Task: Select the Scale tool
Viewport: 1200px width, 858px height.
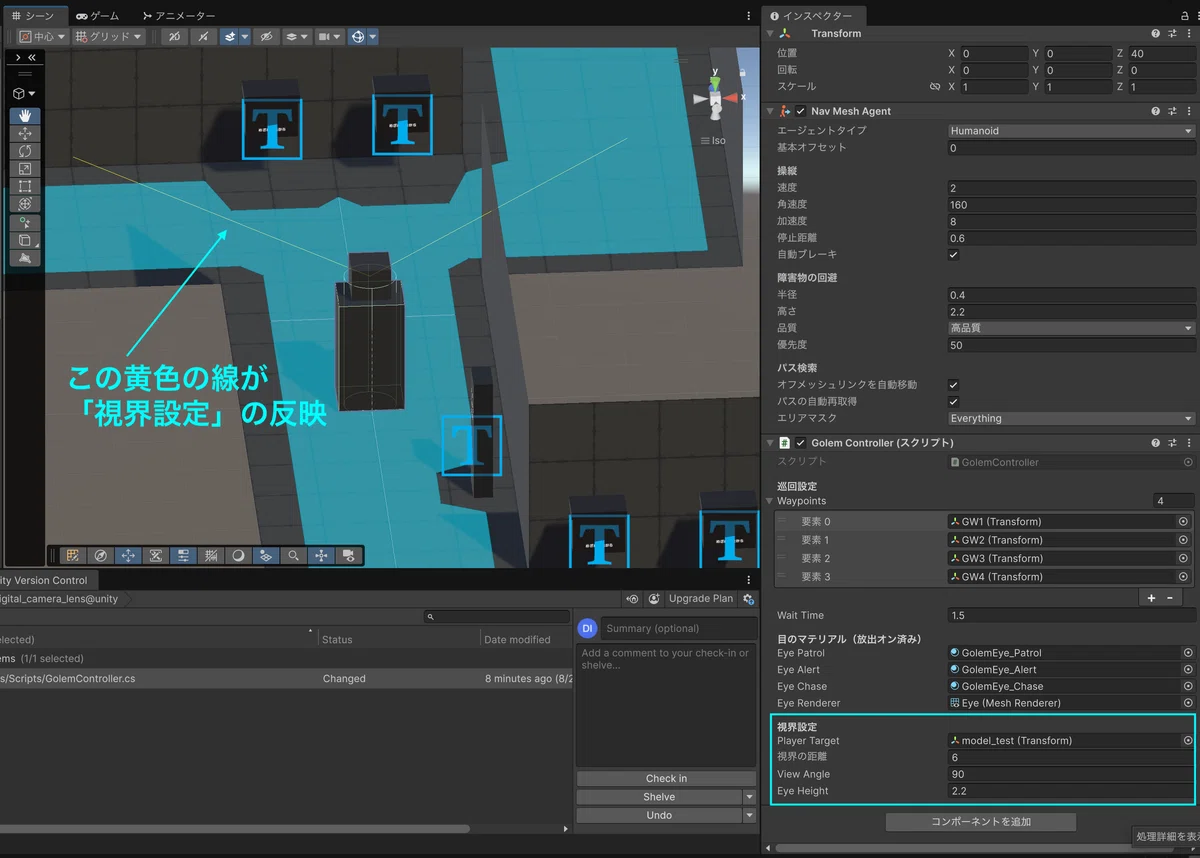Action: click(x=25, y=169)
